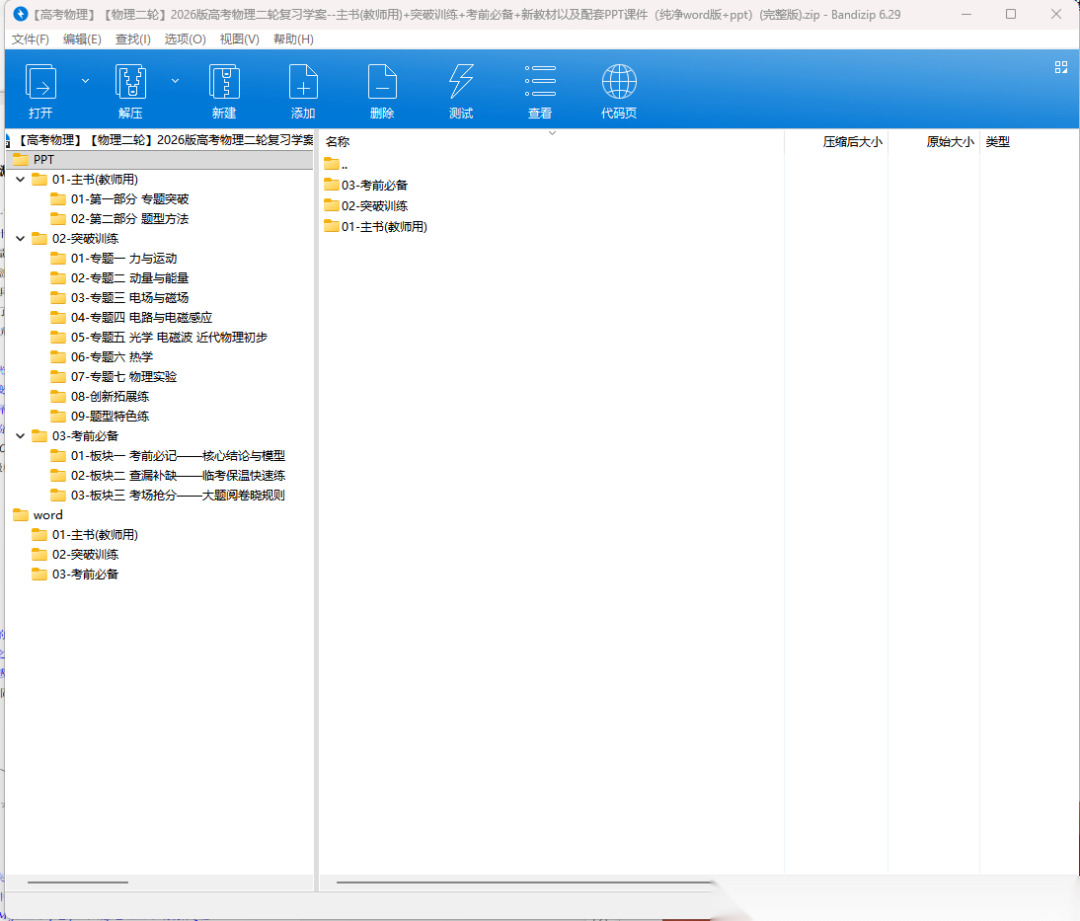Viewport: 1080px width, 921px height.
Task: Click the Code page (代码页) globe icon
Action: tap(619, 82)
